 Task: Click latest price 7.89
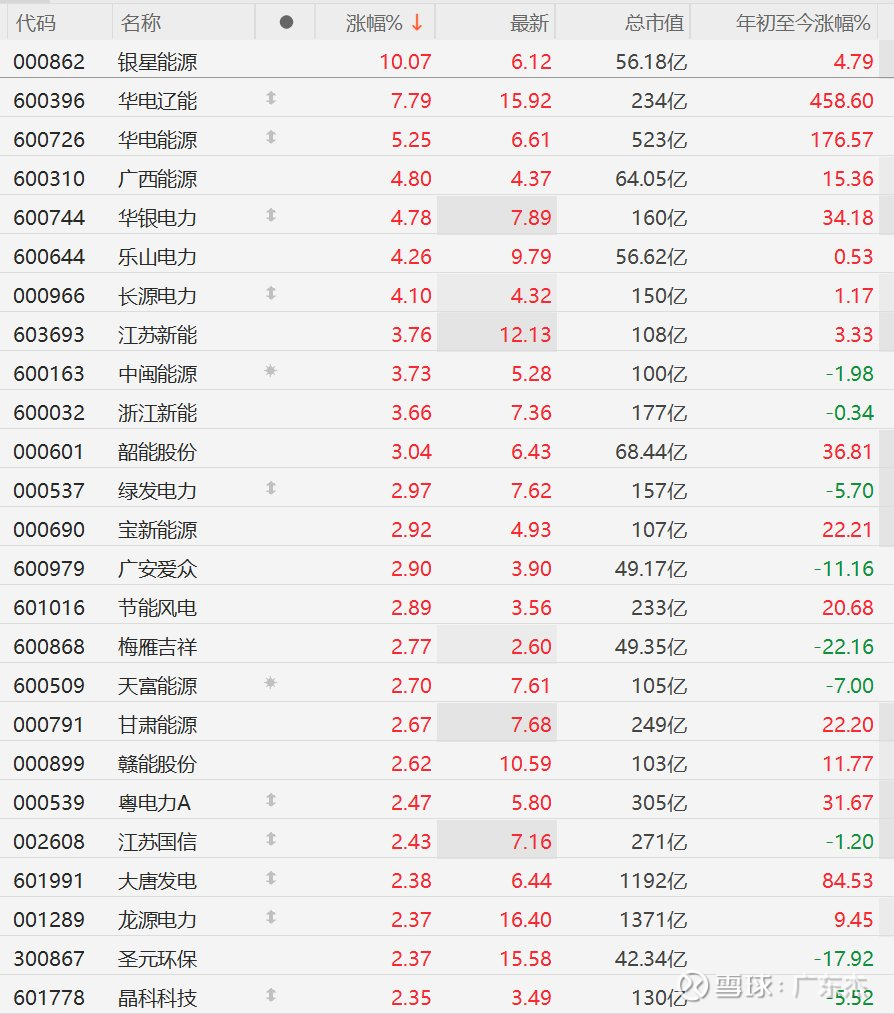[531, 218]
